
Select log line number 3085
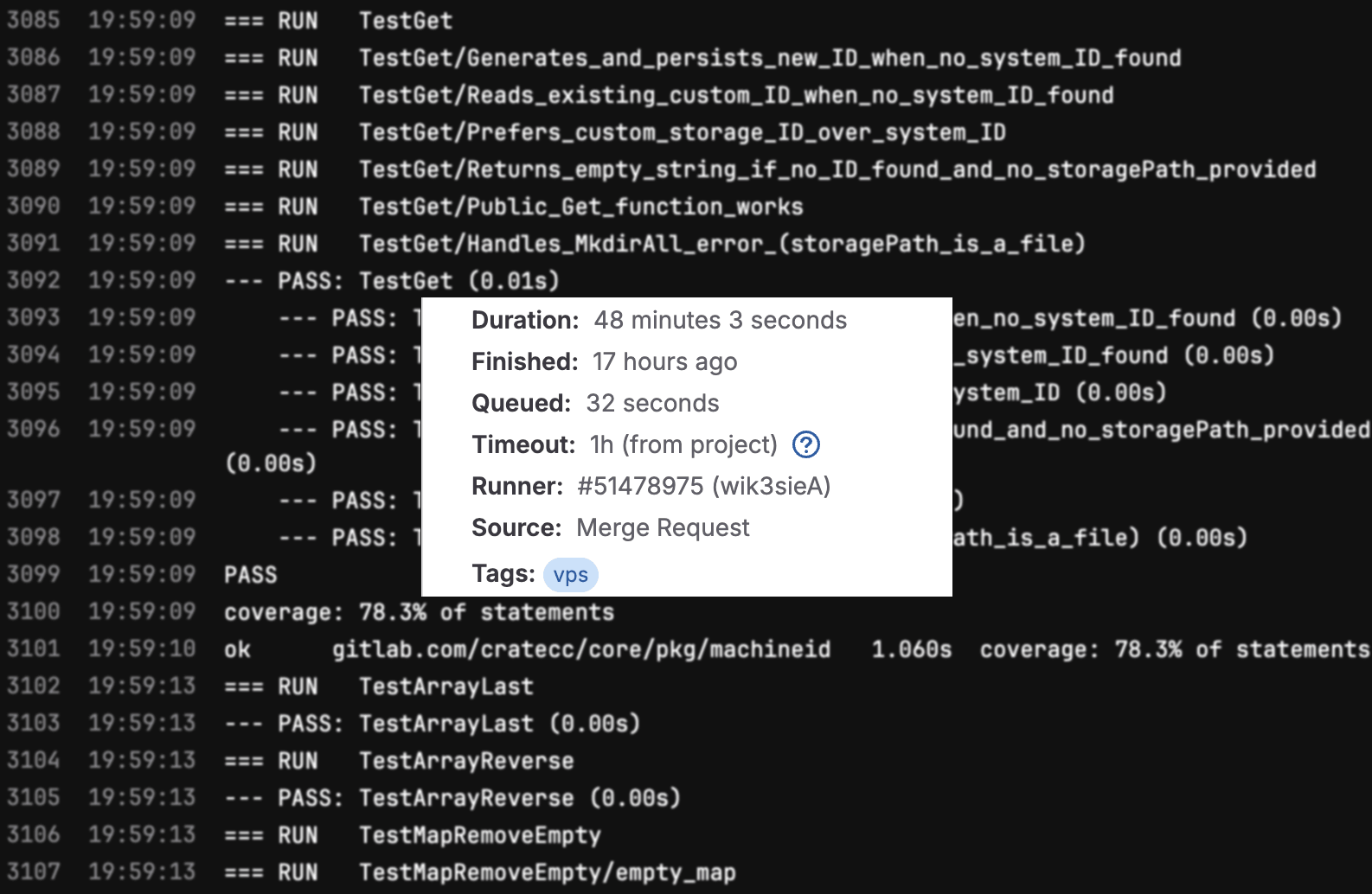pos(34,20)
